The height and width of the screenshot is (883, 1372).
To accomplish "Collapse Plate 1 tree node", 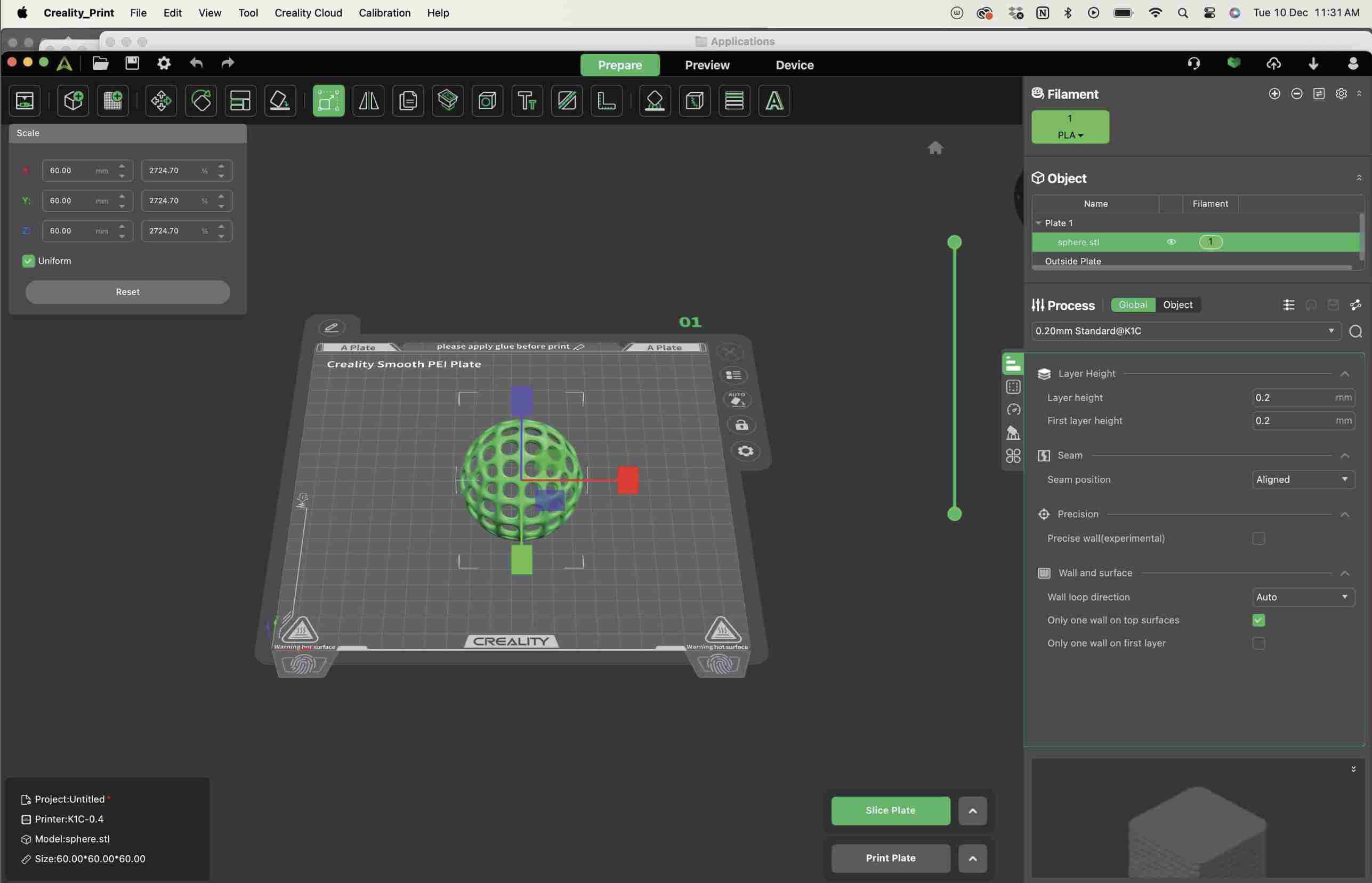I will pyautogui.click(x=1038, y=223).
